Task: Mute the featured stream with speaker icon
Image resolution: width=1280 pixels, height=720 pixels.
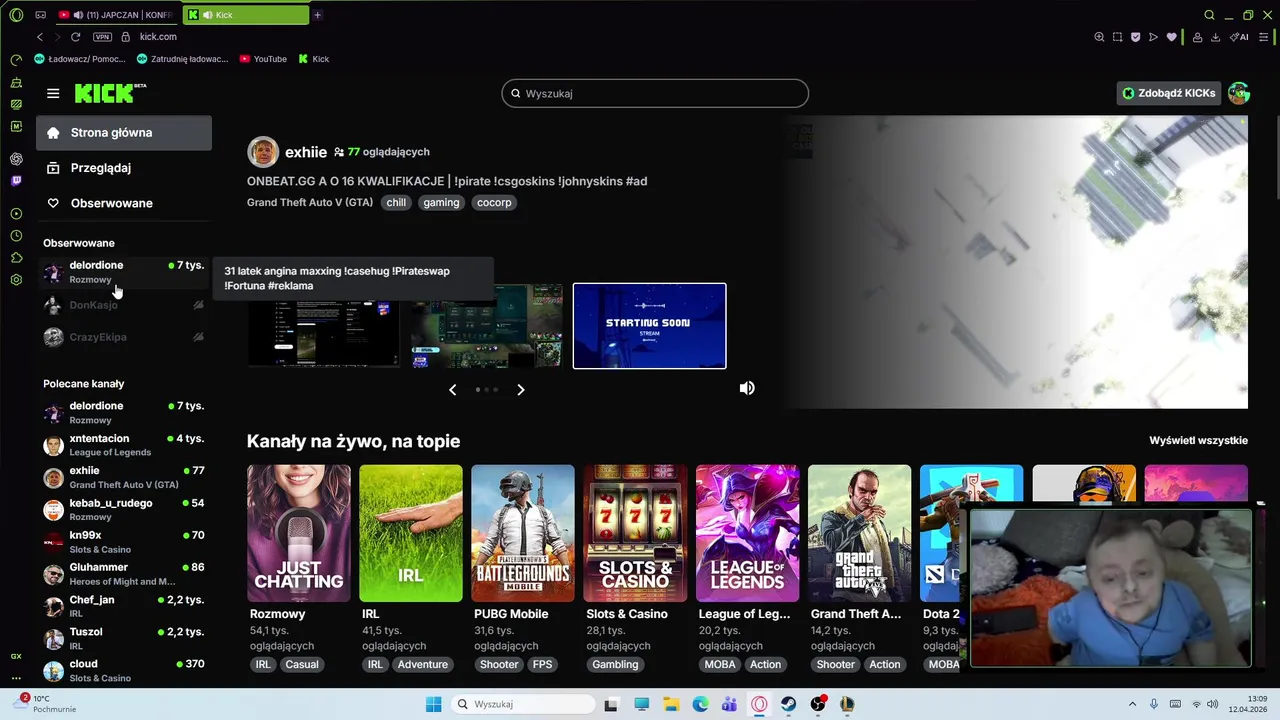Action: click(747, 388)
